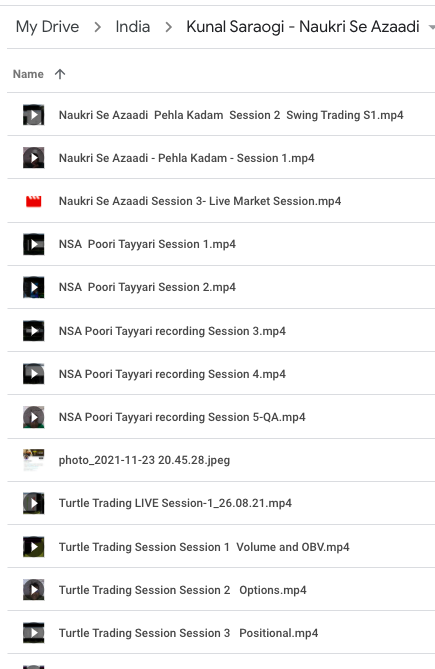
Task: Click the video icon for NSA Poori Tayyari Session 1
Action: (34, 244)
